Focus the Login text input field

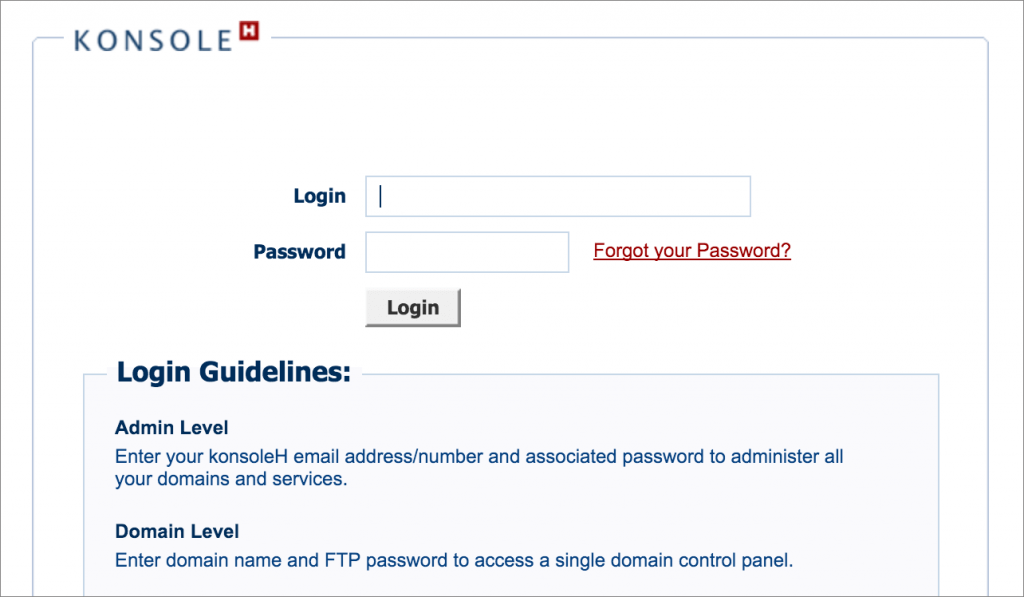558,196
